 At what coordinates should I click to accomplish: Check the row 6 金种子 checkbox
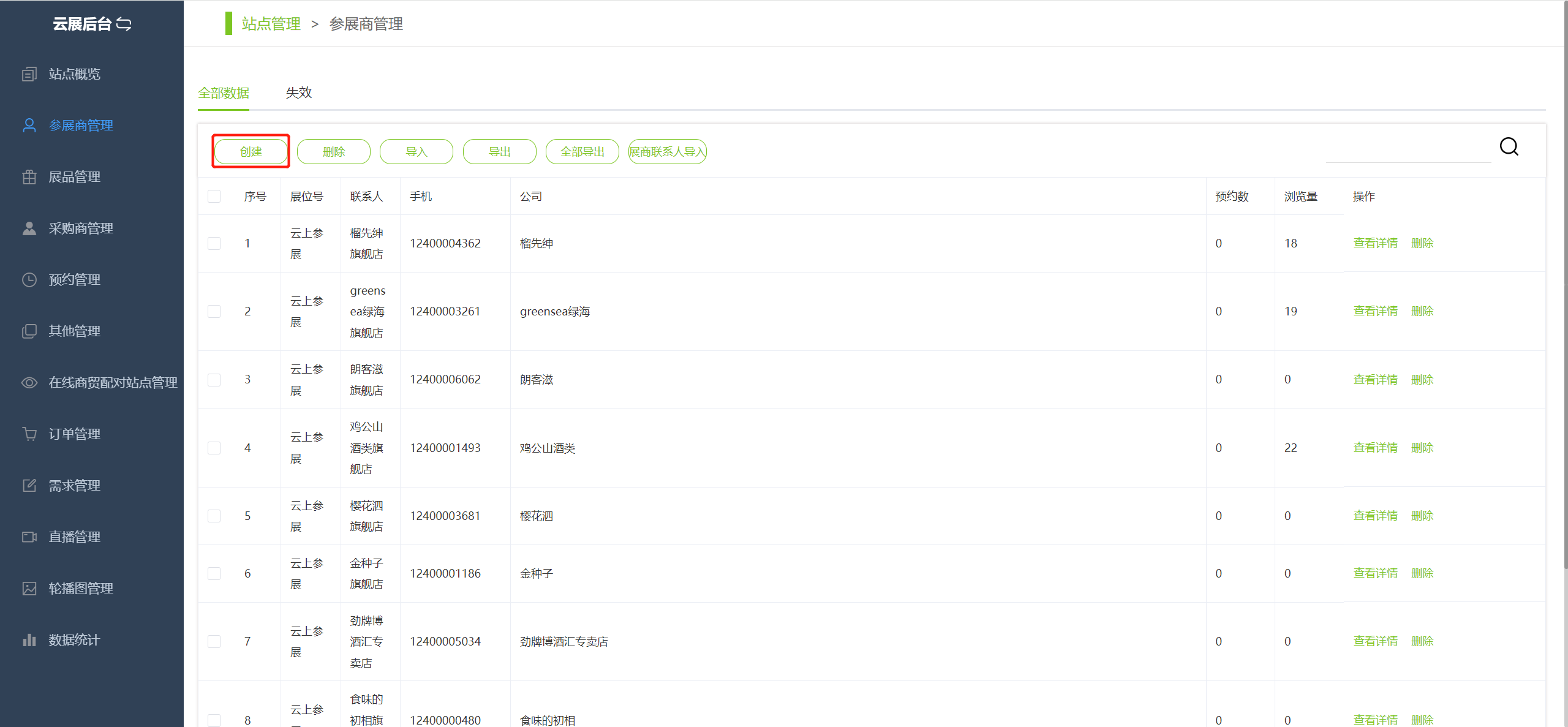(214, 573)
